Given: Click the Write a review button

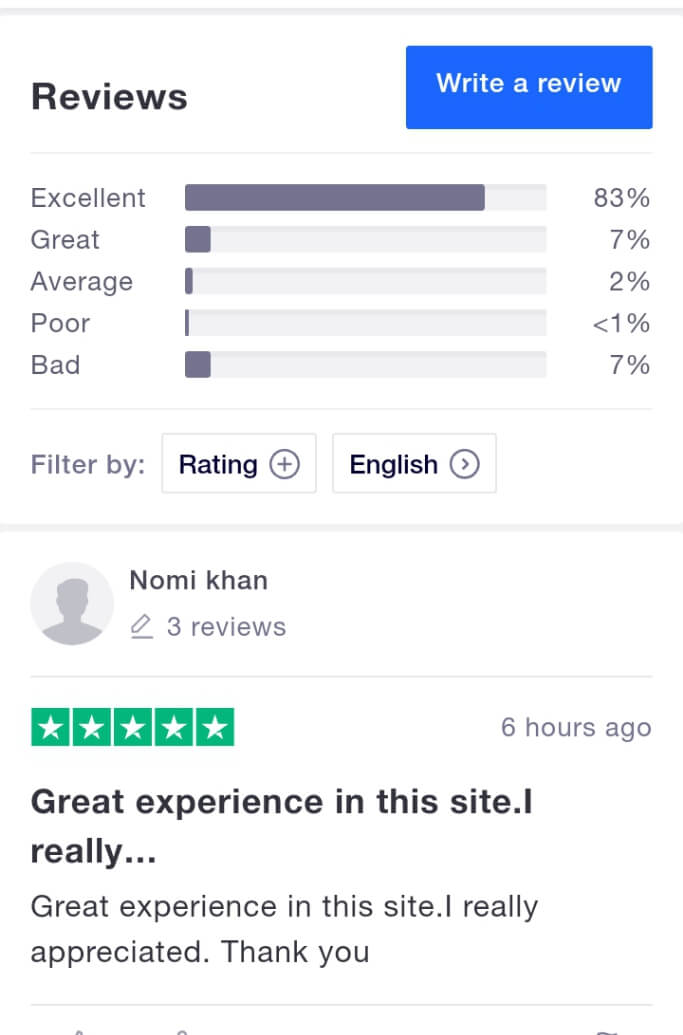Looking at the screenshot, I should tap(529, 87).
